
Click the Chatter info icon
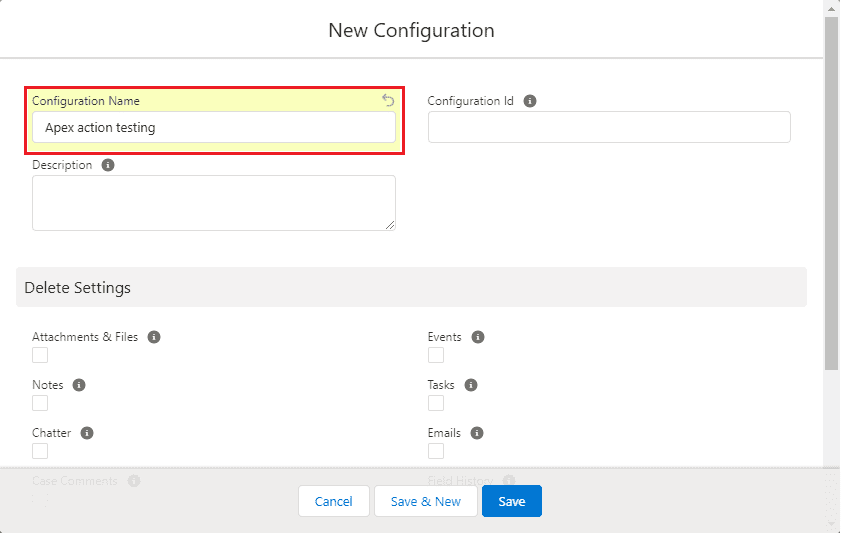coord(87,433)
